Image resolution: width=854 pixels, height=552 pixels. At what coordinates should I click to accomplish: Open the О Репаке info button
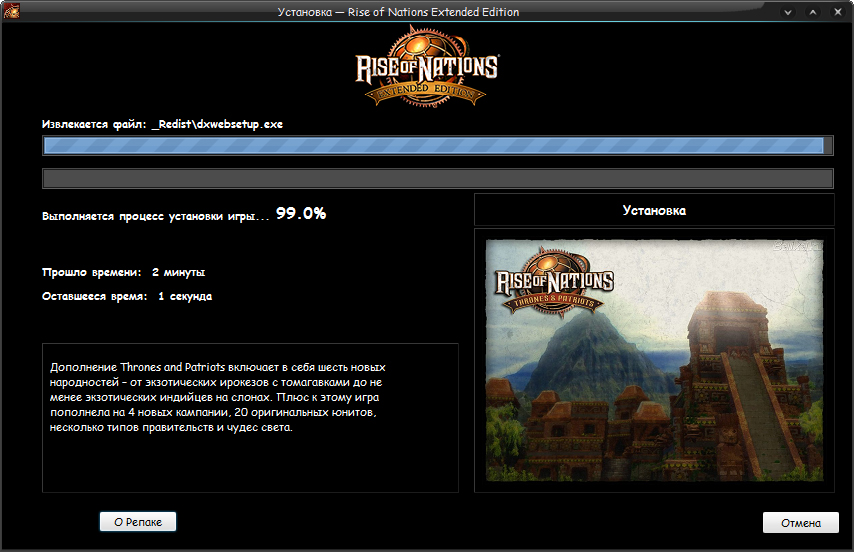(137, 522)
